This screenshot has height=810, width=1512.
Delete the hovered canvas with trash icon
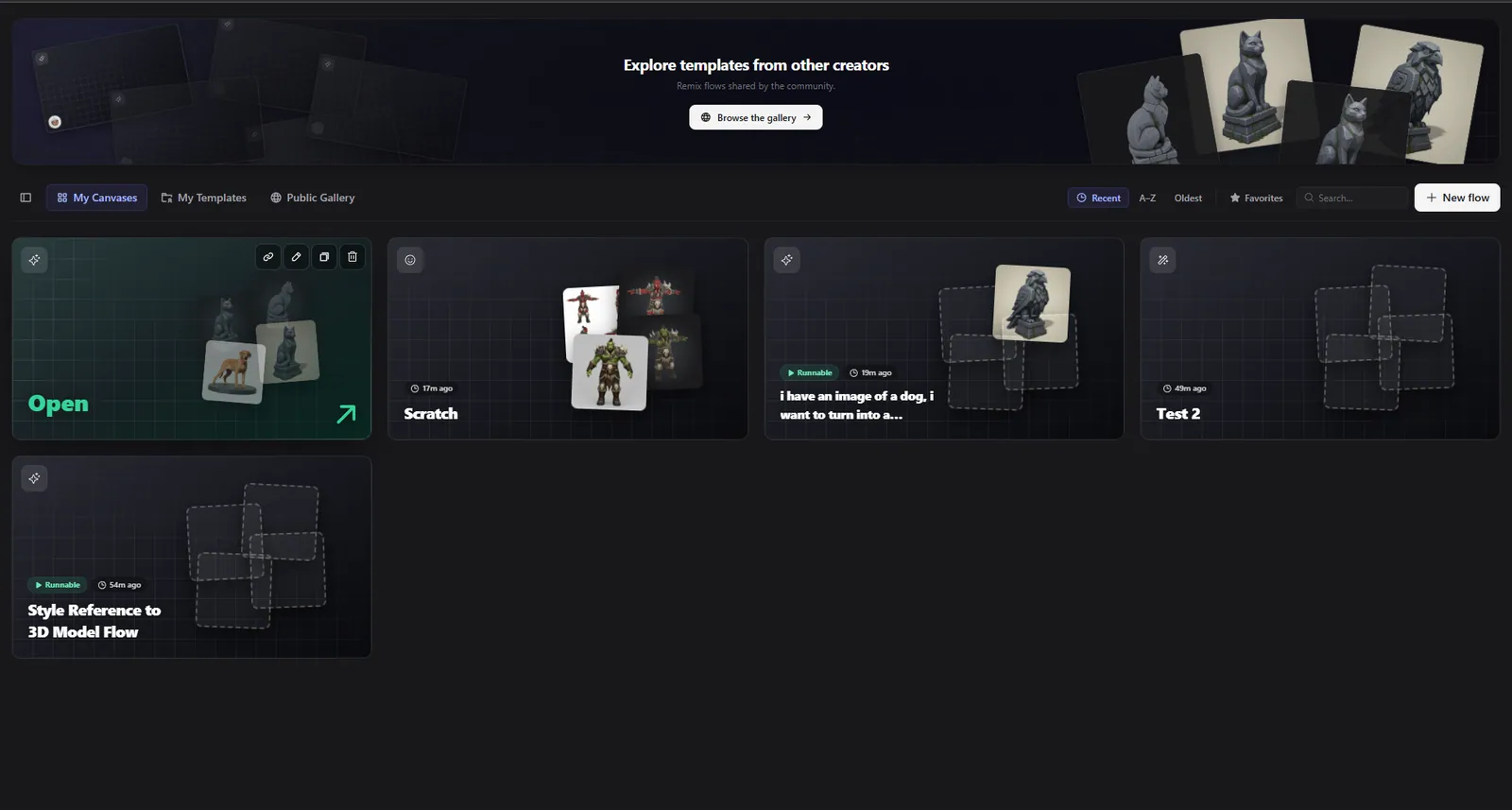point(352,257)
